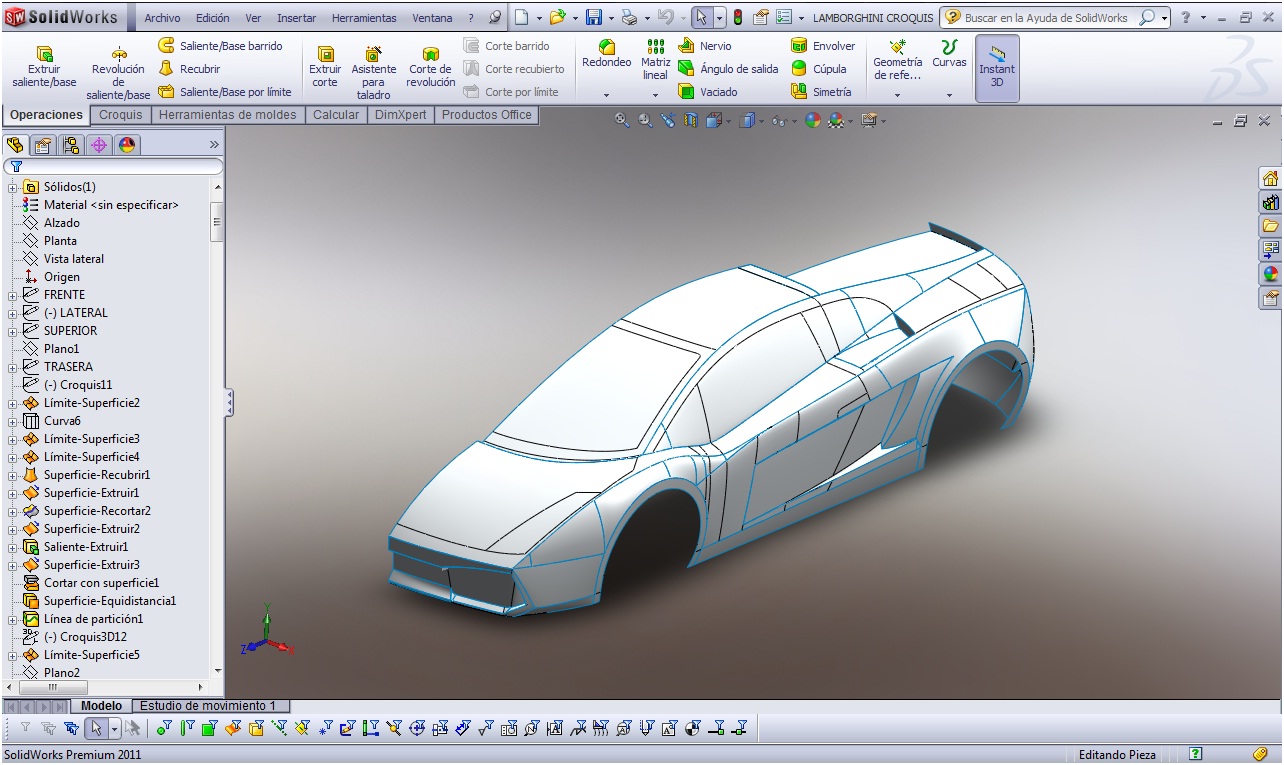The width and height of the screenshot is (1284, 765).
Task: Select Cortar con superficie1 feature
Action: pyautogui.click(x=101, y=583)
